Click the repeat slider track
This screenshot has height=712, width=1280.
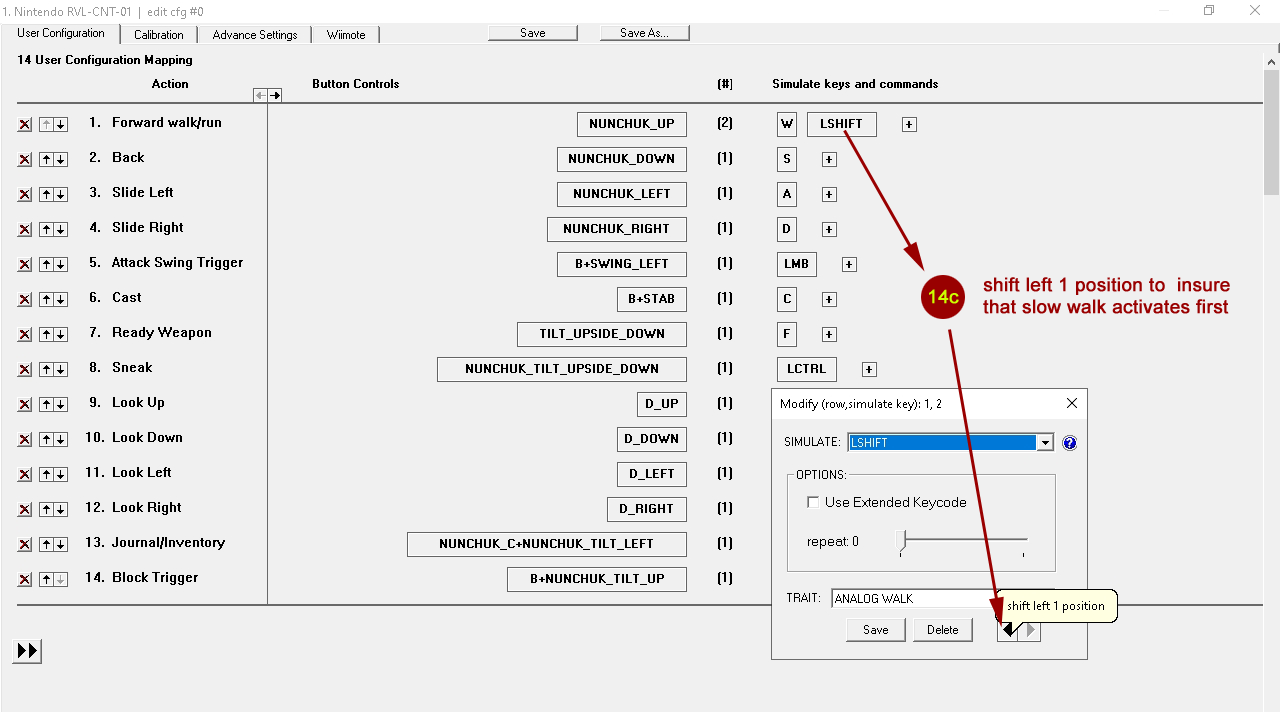pos(963,541)
